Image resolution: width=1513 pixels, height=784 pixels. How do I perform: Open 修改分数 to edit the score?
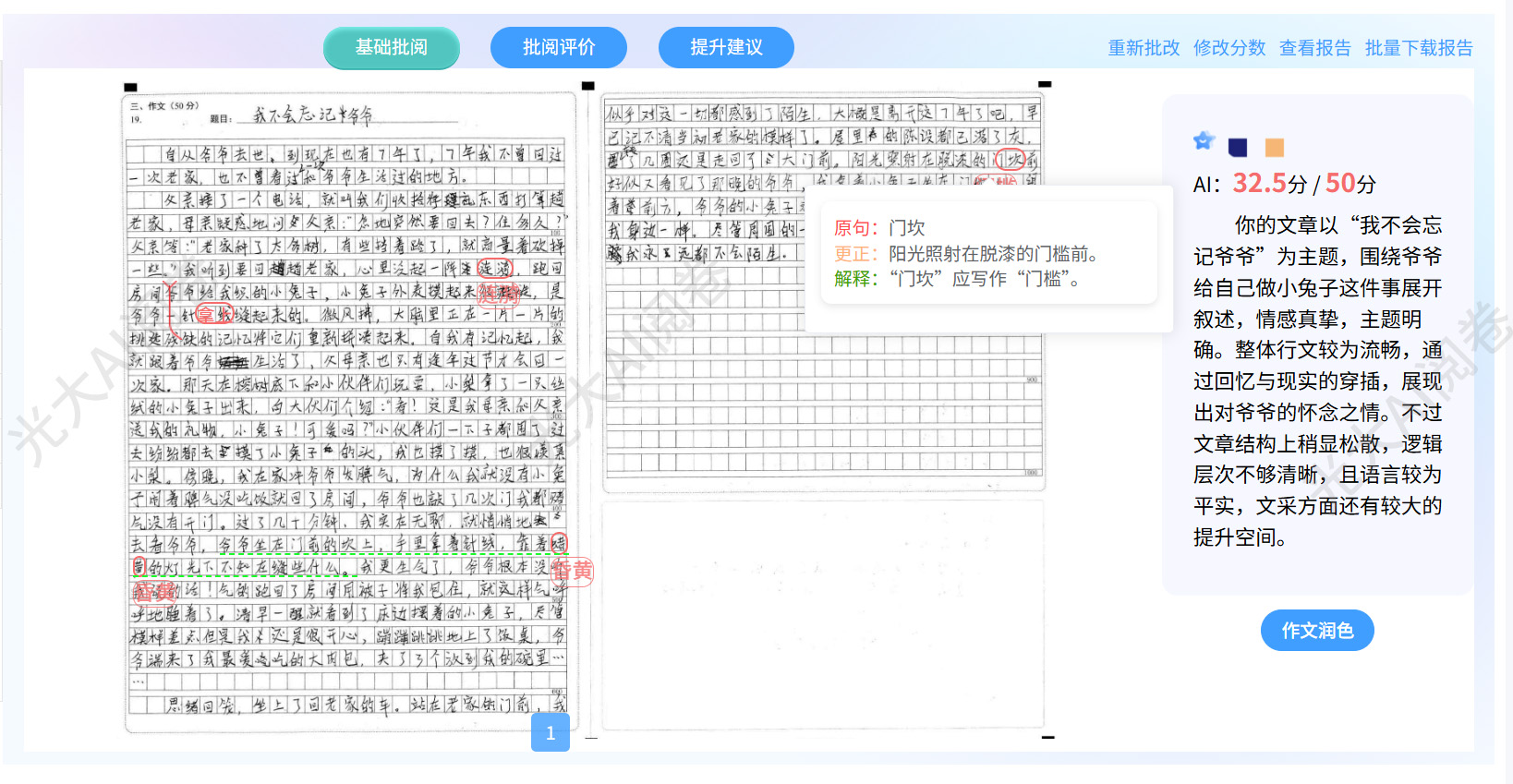pos(1229,48)
